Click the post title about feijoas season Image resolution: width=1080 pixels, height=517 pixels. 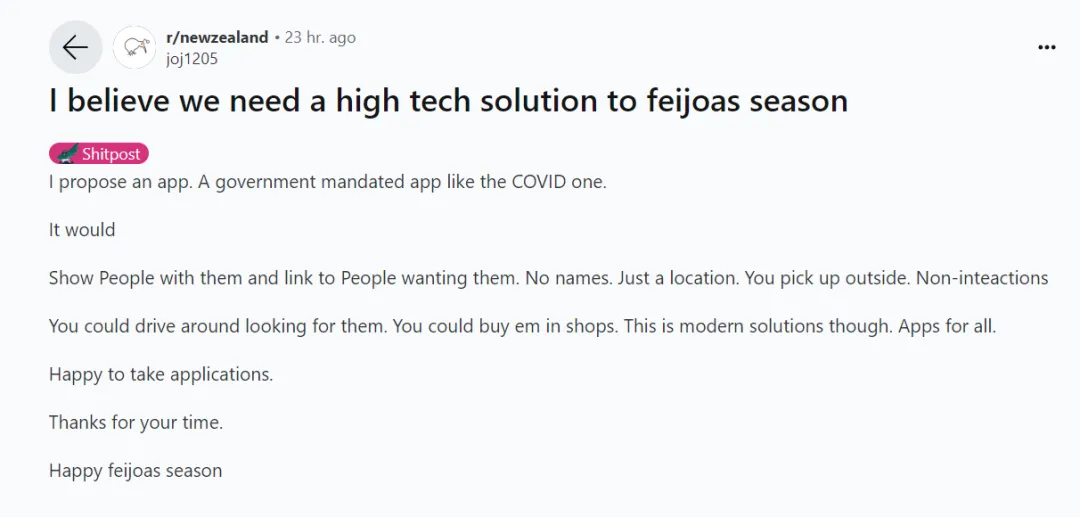coord(448,100)
